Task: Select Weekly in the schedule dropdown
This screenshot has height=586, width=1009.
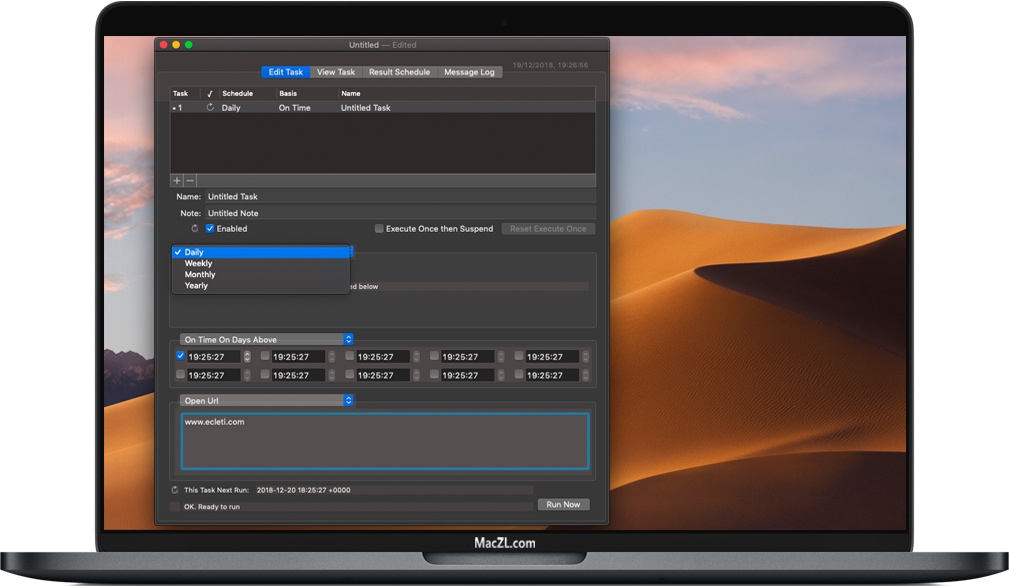Action: (x=198, y=263)
